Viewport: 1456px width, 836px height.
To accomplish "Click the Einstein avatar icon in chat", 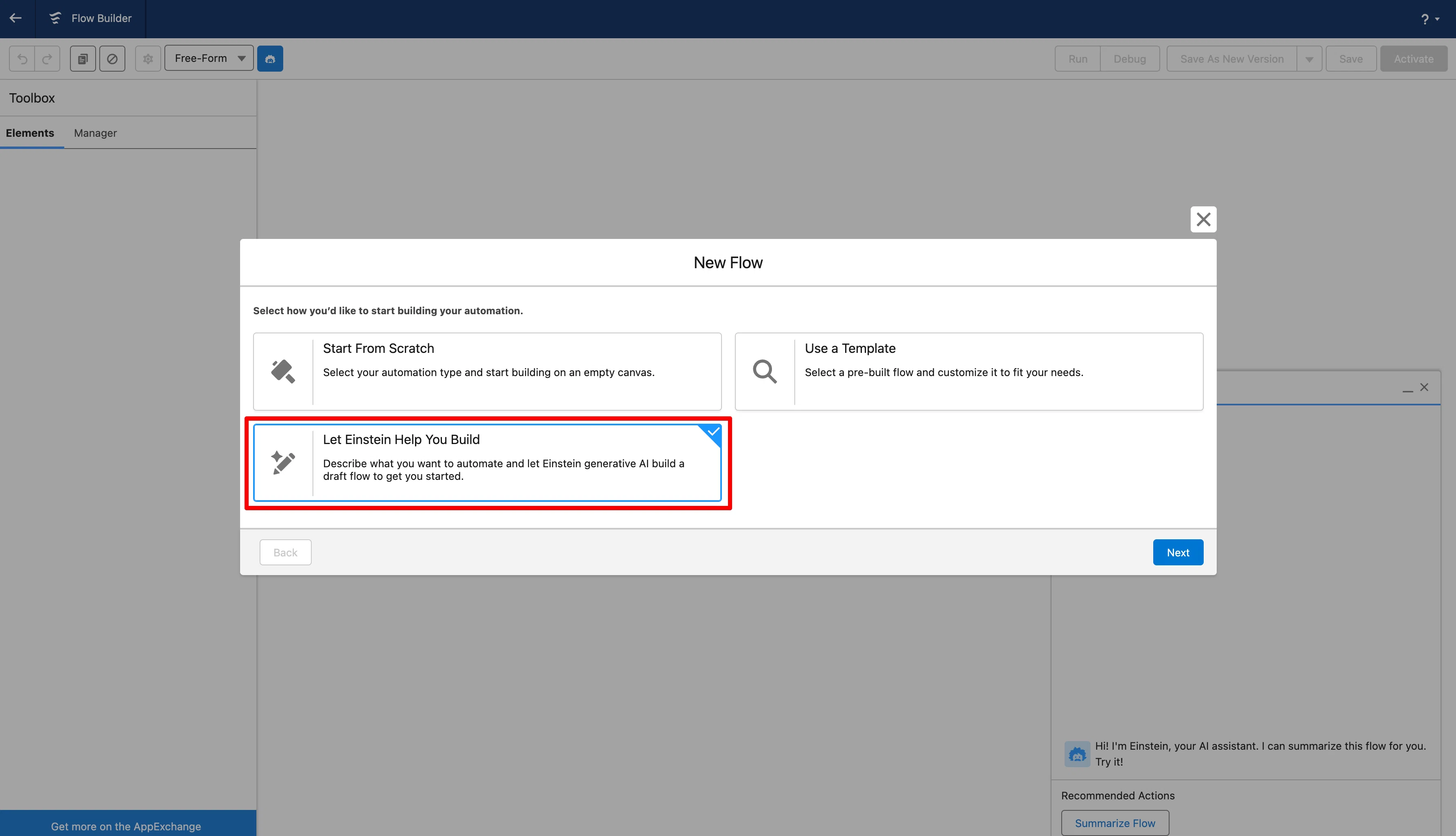I will (1077, 754).
